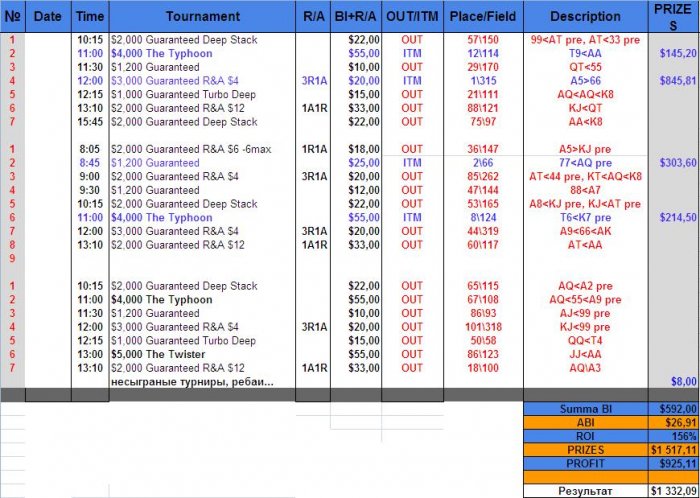Select the description cell JJ<AA

click(585, 354)
